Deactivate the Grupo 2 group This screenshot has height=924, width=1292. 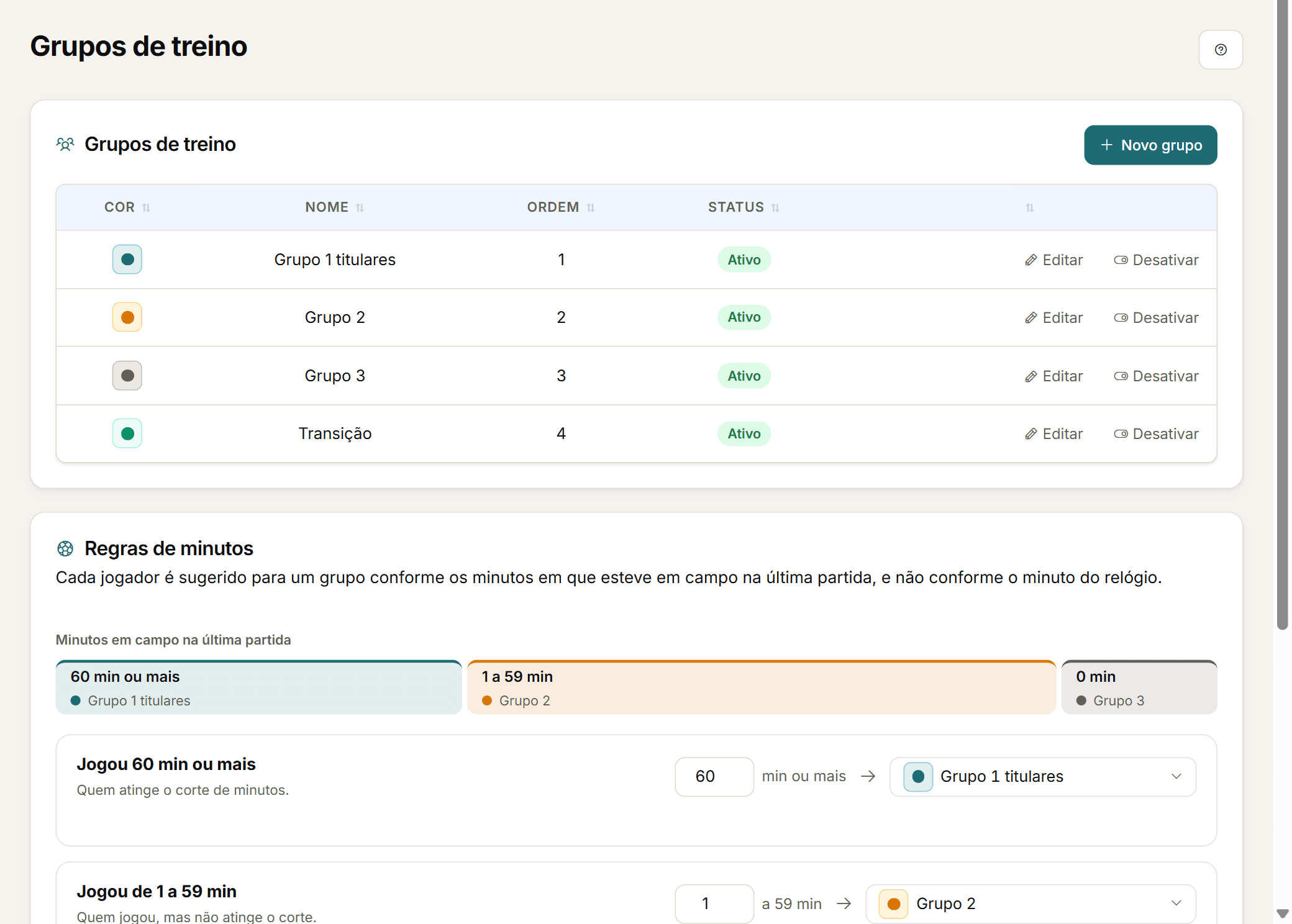click(x=1156, y=317)
